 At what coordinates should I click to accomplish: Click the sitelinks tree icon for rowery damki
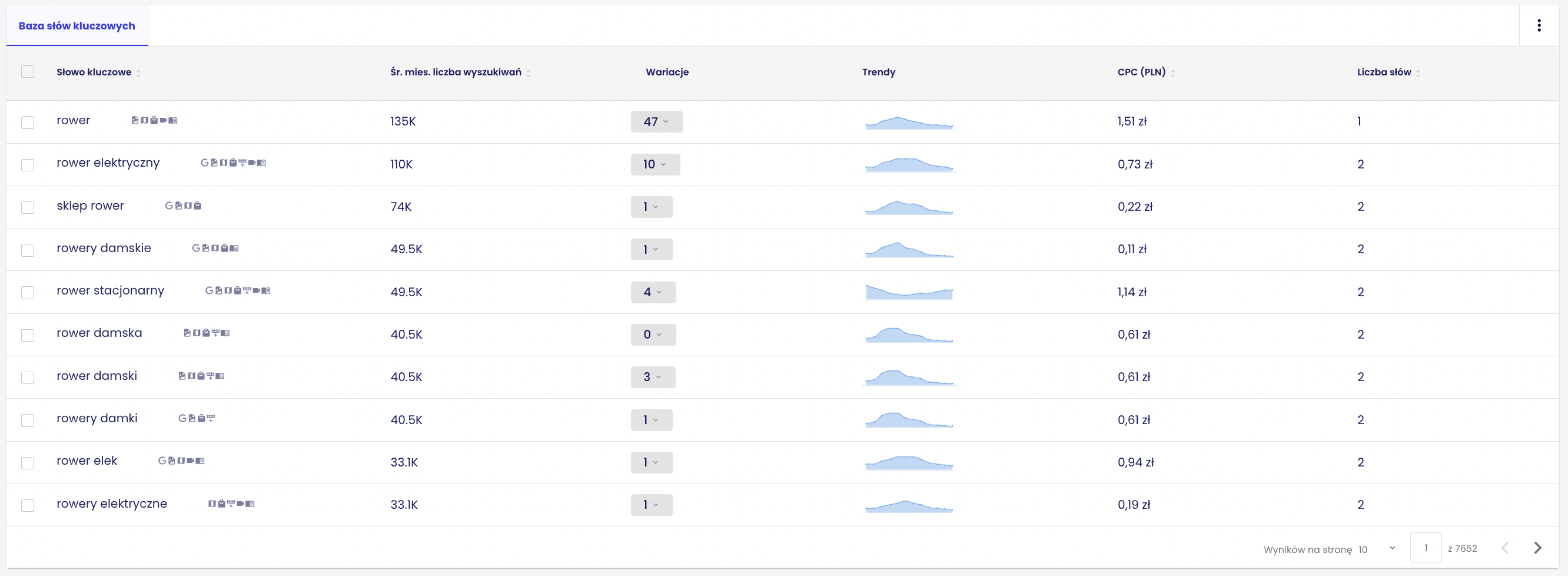211,418
